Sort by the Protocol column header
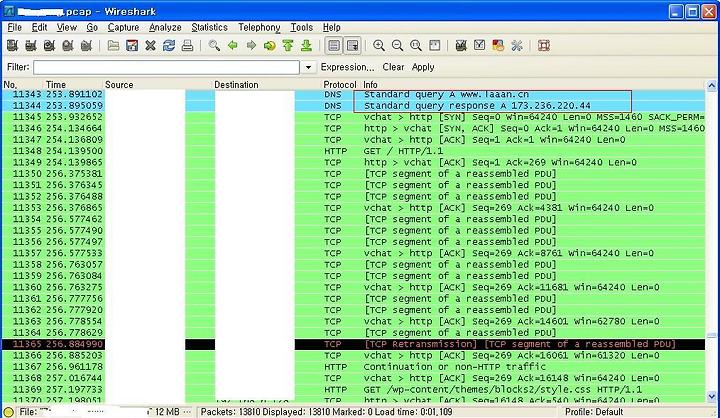 coord(340,85)
